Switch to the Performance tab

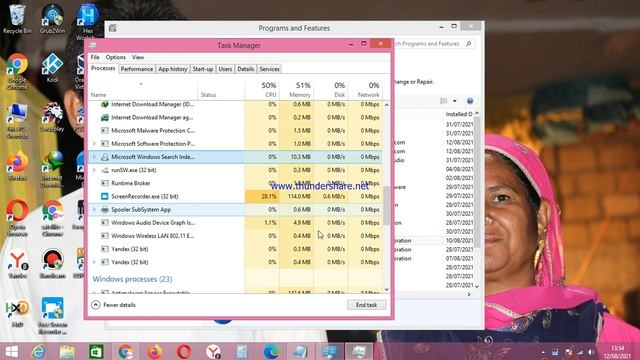pyautogui.click(x=137, y=69)
